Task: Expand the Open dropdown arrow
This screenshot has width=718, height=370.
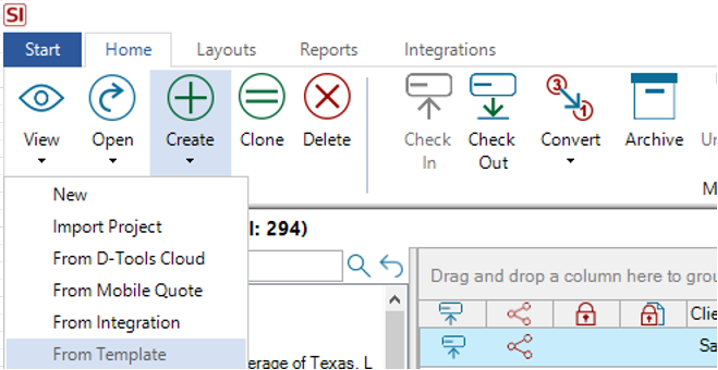Action: pyautogui.click(x=113, y=161)
